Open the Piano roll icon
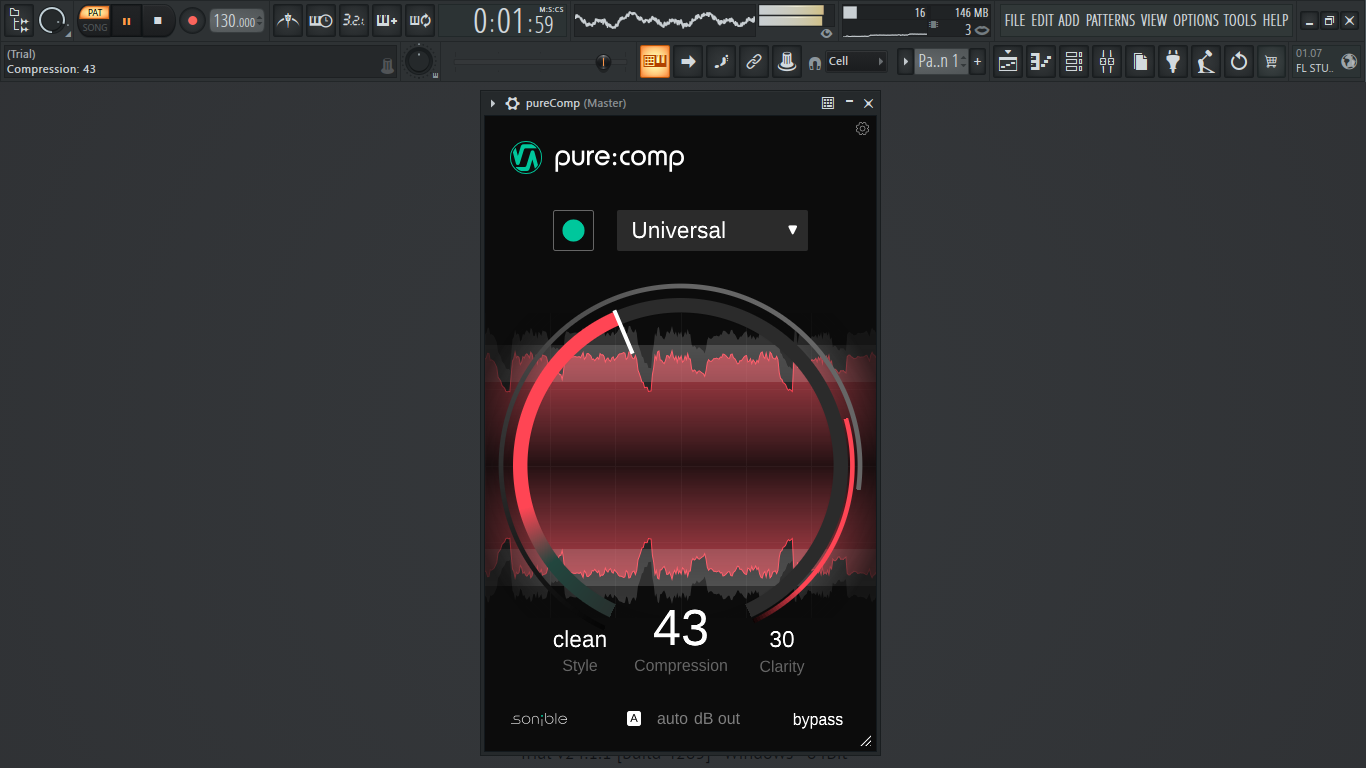Screen dimensions: 1366x768 [1040, 61]
